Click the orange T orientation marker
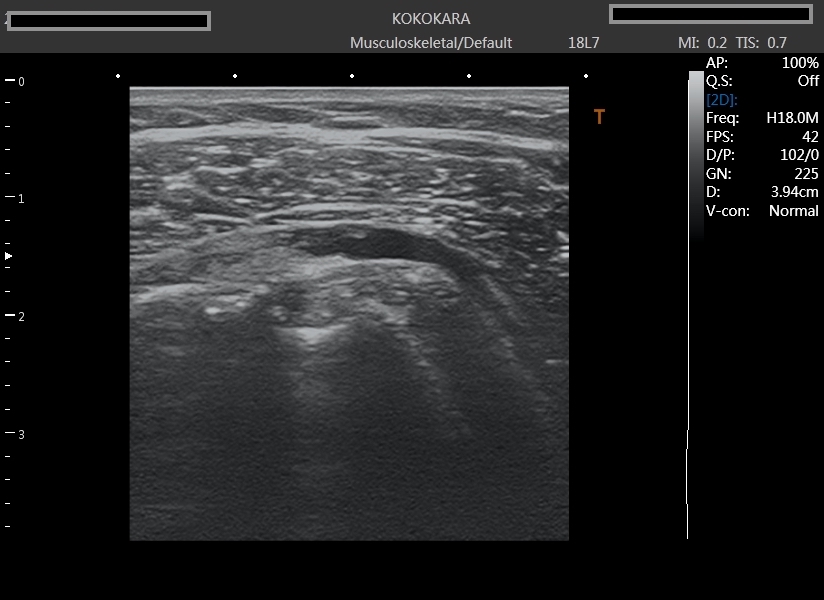The width and height of the screenshot is (824, 600). click(x=599, y=117)
